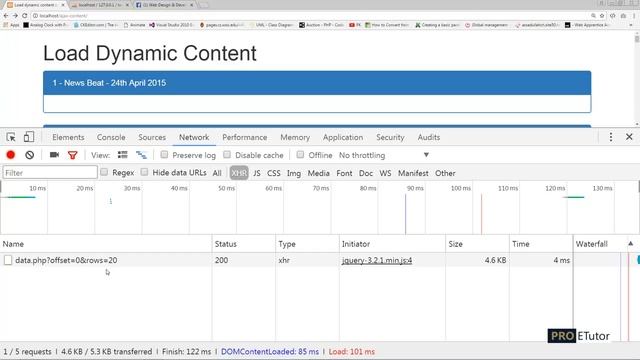Open the Performance tab
The width and height of the screenshot is (640, 360).
(244, 137)
